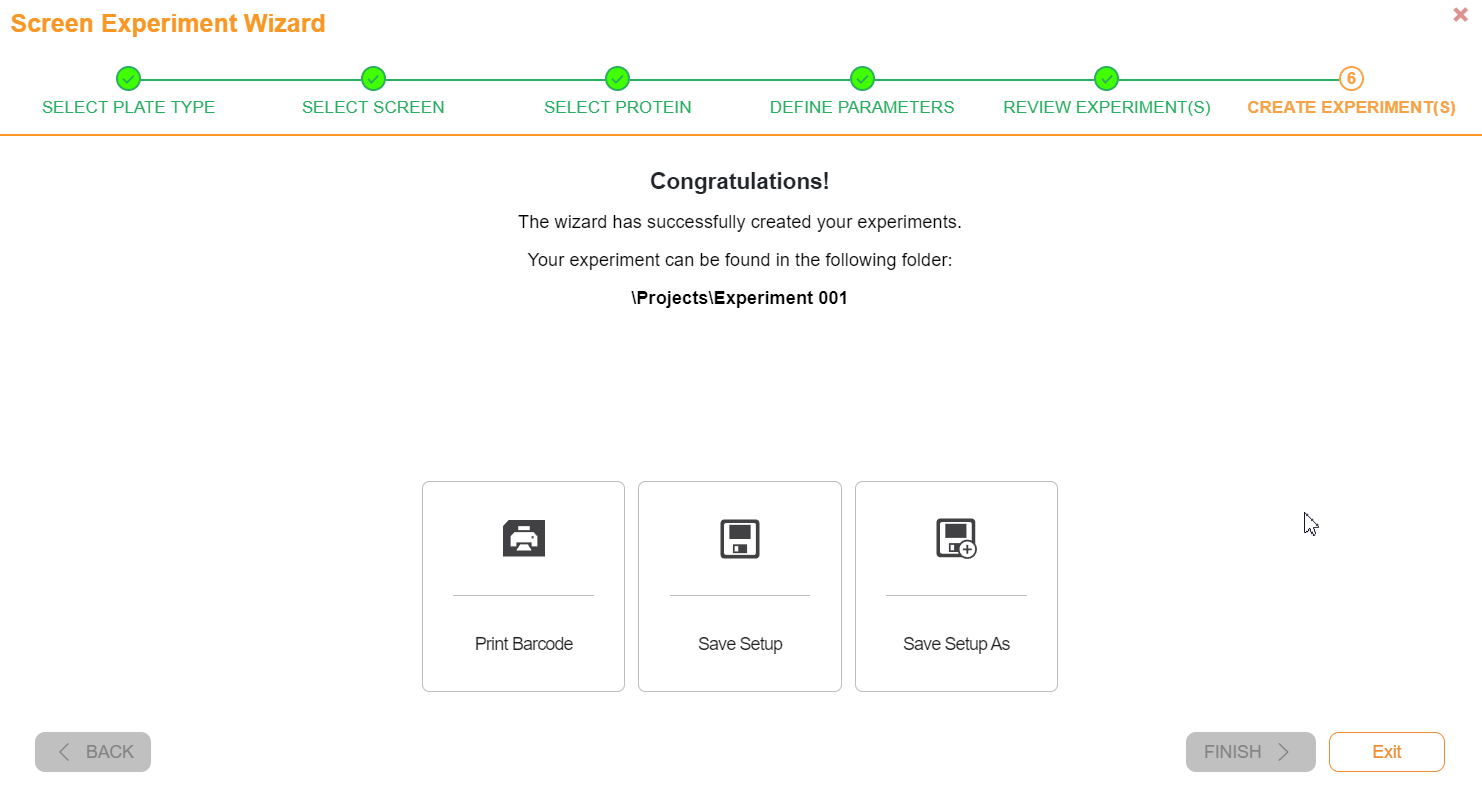Click the Save Setup floppy disk icon

coord(739,538)
